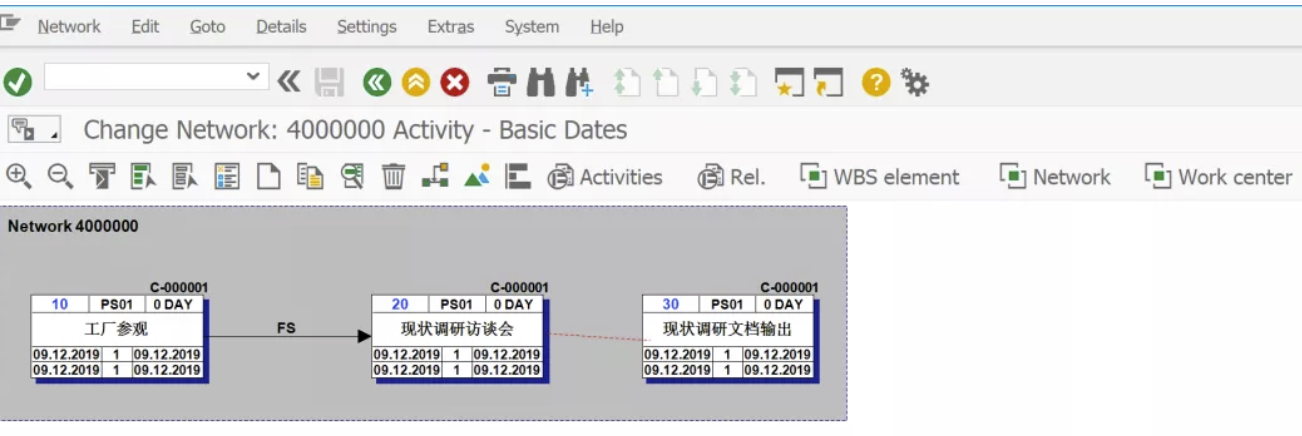Open the Edit menu
Screen dimensions: 1302x436
point(145,27)
